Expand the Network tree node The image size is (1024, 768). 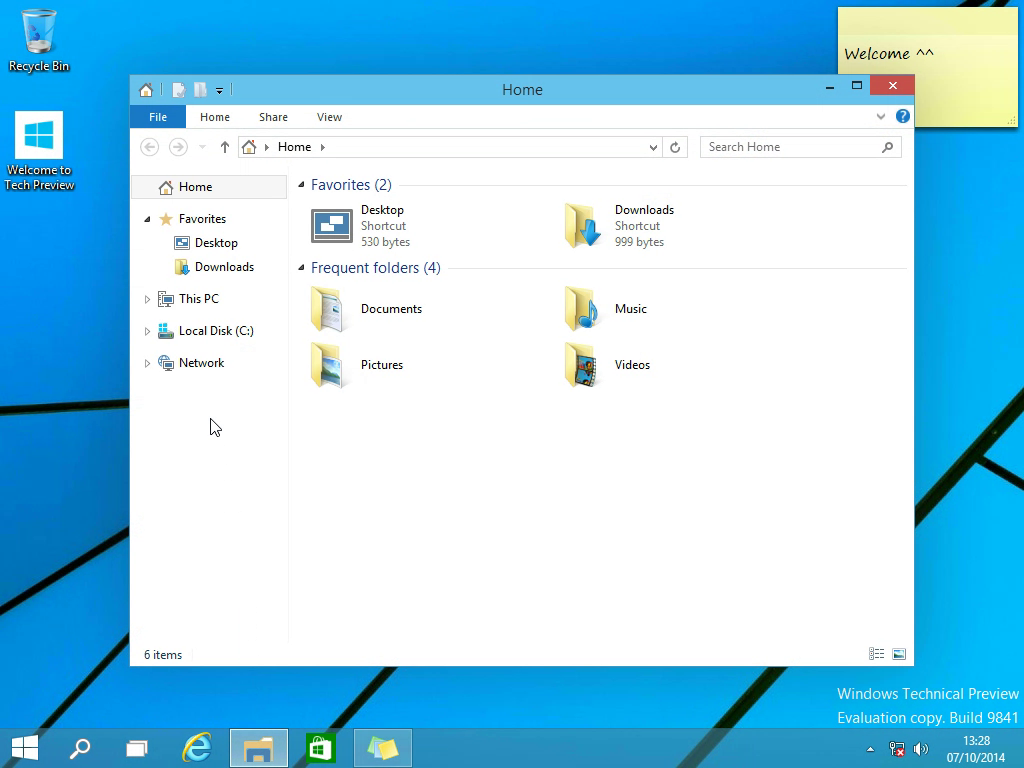[x=147, y=363]
